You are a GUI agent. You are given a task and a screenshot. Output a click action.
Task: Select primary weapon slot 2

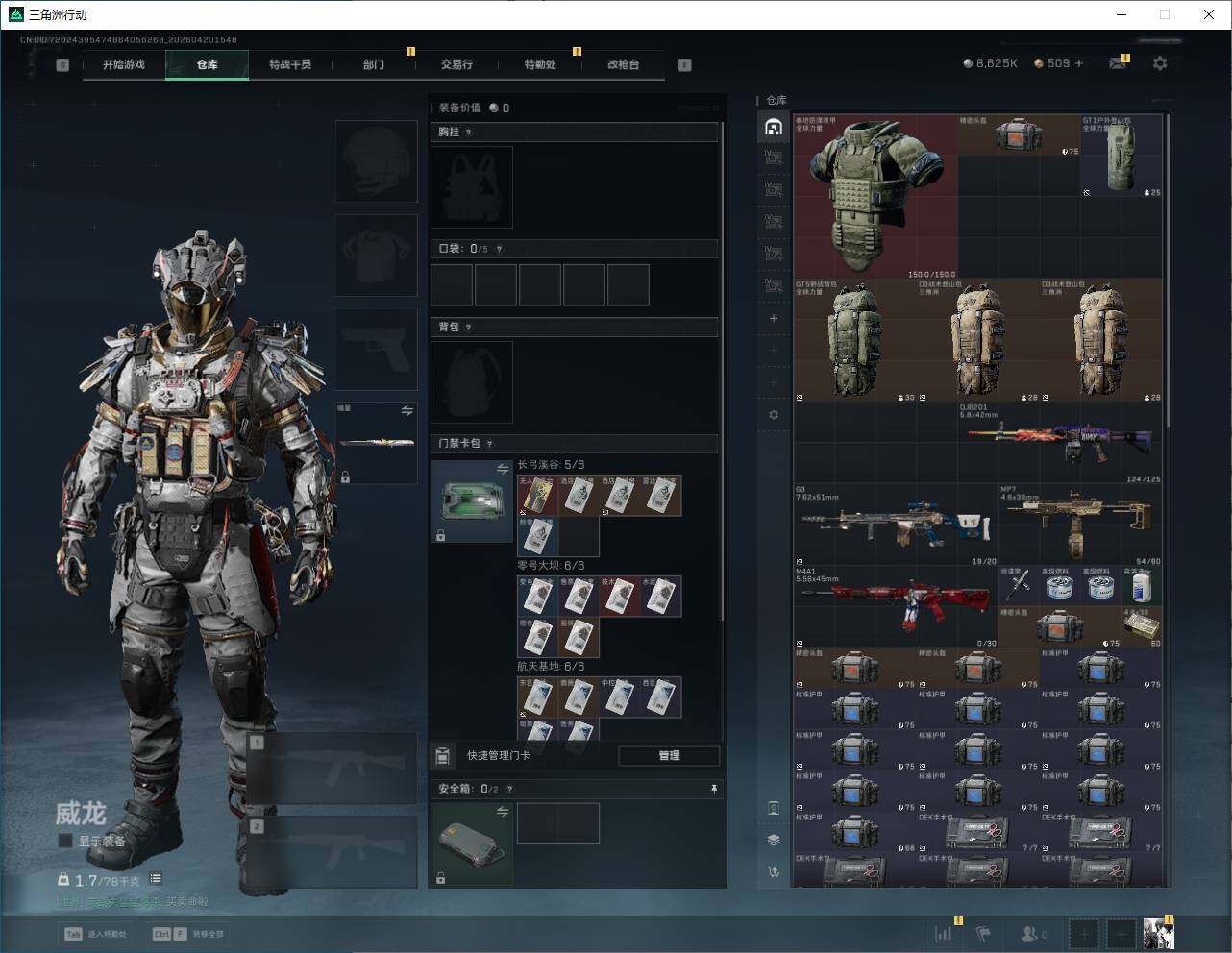click(x=332, y=852)
